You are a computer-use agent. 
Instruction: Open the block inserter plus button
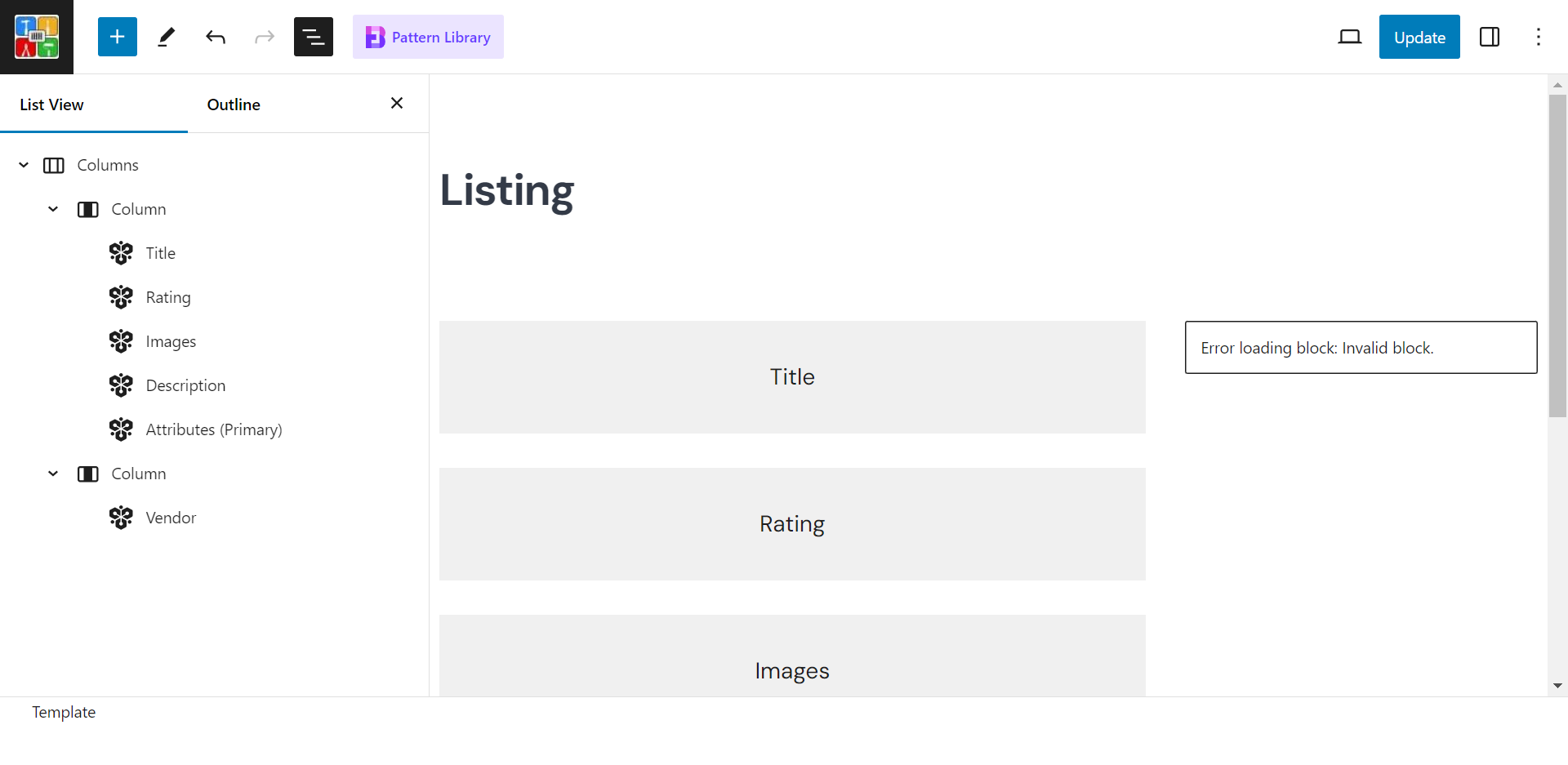(118, 37)
